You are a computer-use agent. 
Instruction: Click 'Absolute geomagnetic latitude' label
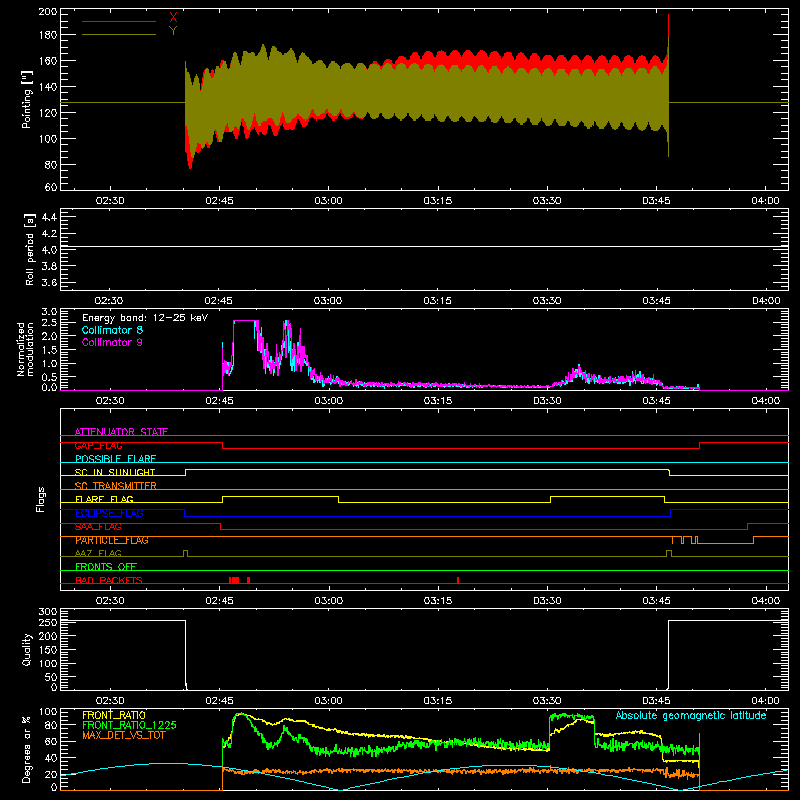pyautogui.click(x=691, y=715)
